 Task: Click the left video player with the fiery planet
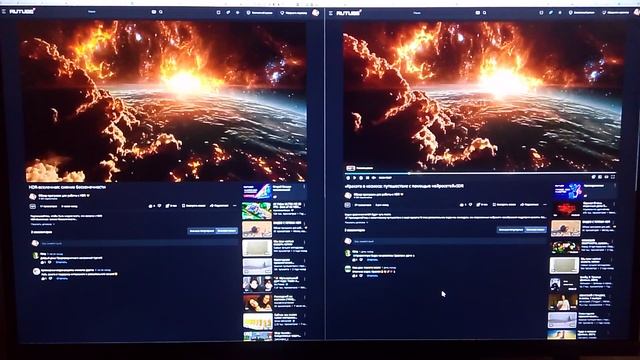[x=165, y=101]
